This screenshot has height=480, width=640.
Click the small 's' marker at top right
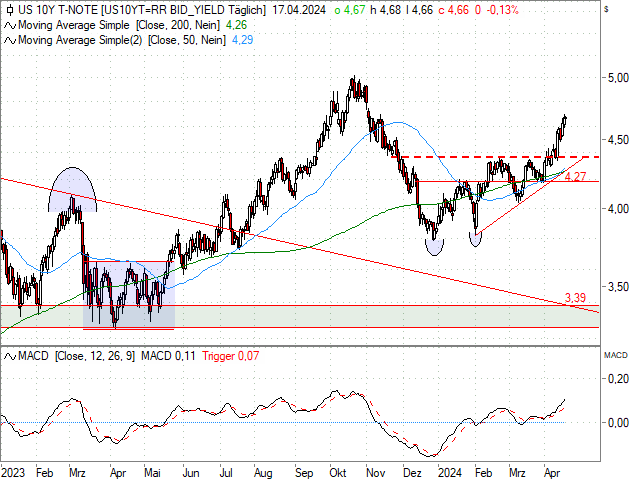pos(607,9)
